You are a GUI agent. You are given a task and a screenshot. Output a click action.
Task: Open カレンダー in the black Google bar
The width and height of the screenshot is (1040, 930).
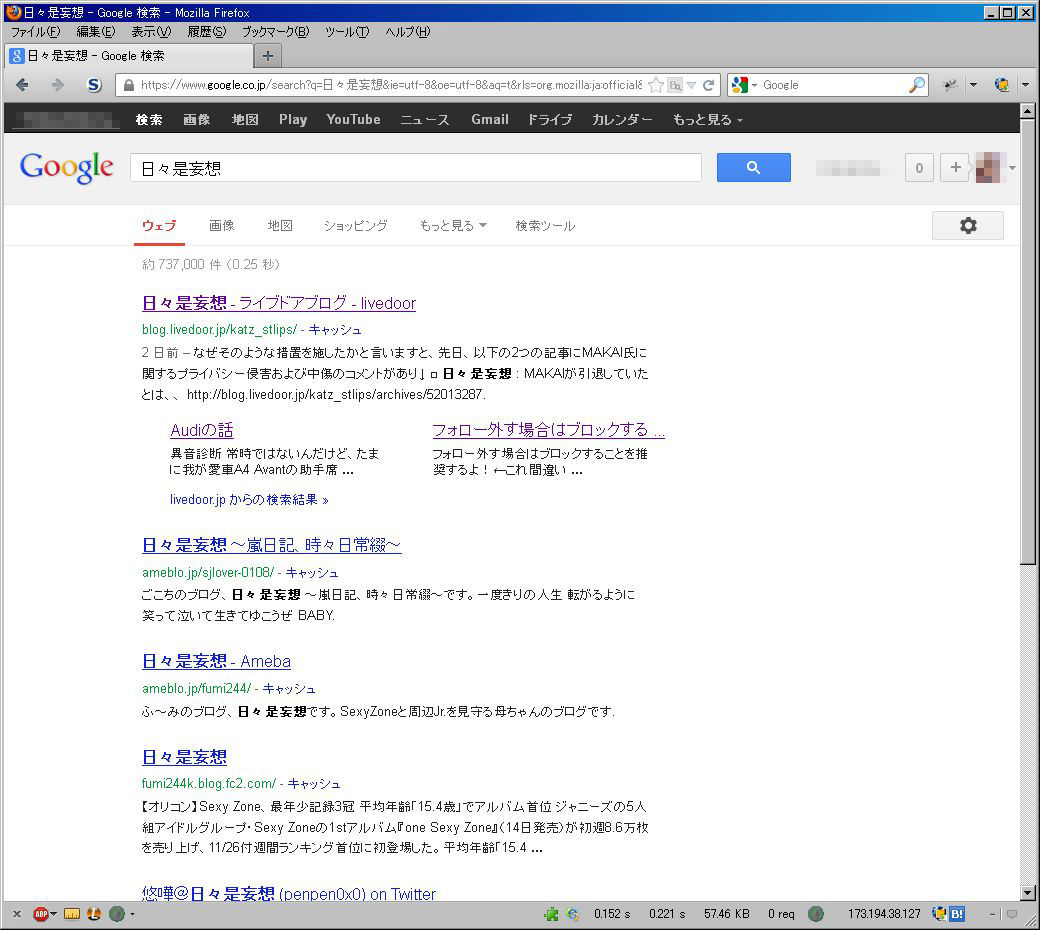click(x=621, y=119)
